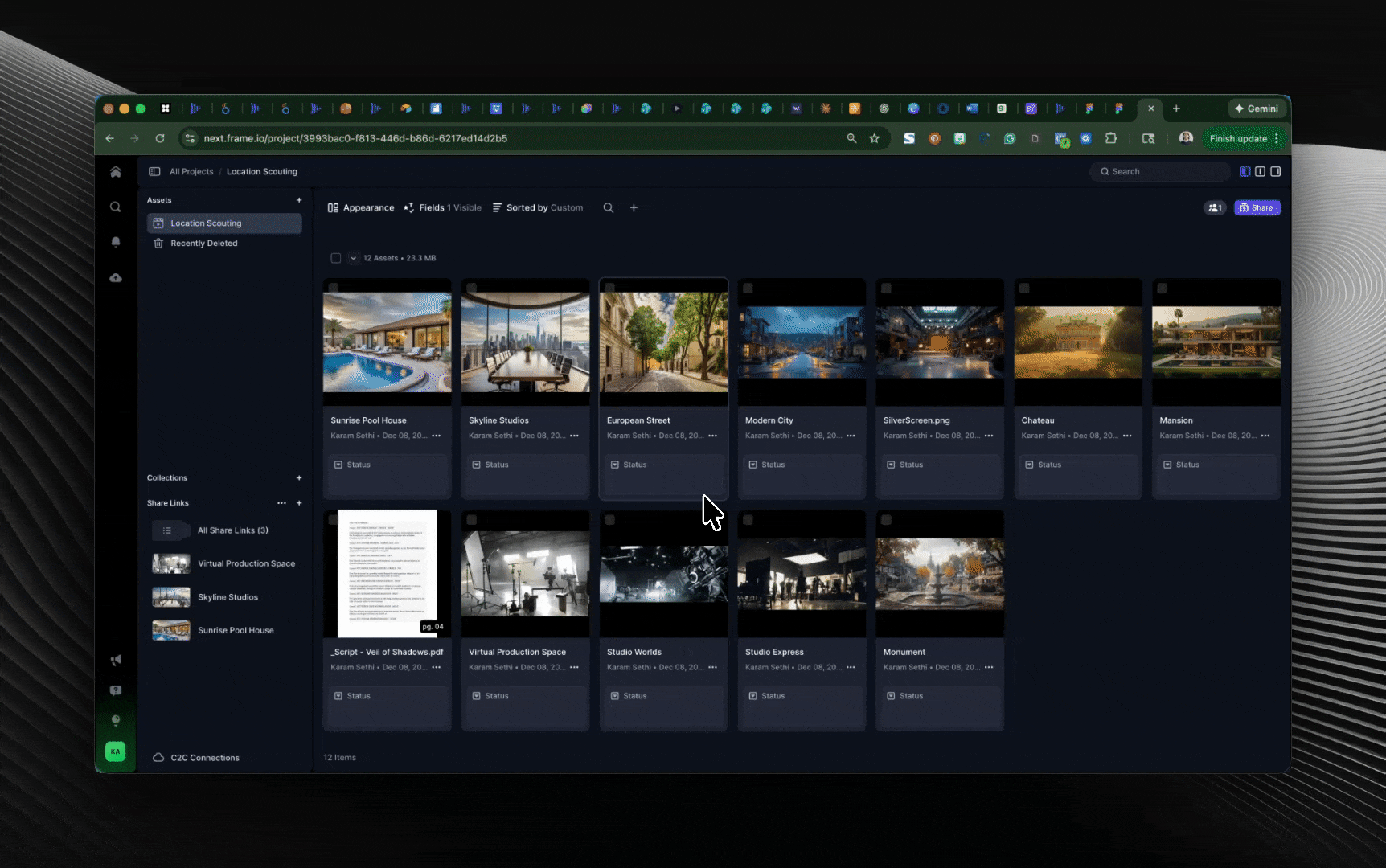1386x868 pixels.
Task: Click the Fields icon in the toolbar
Action: (x=410, y=207)
